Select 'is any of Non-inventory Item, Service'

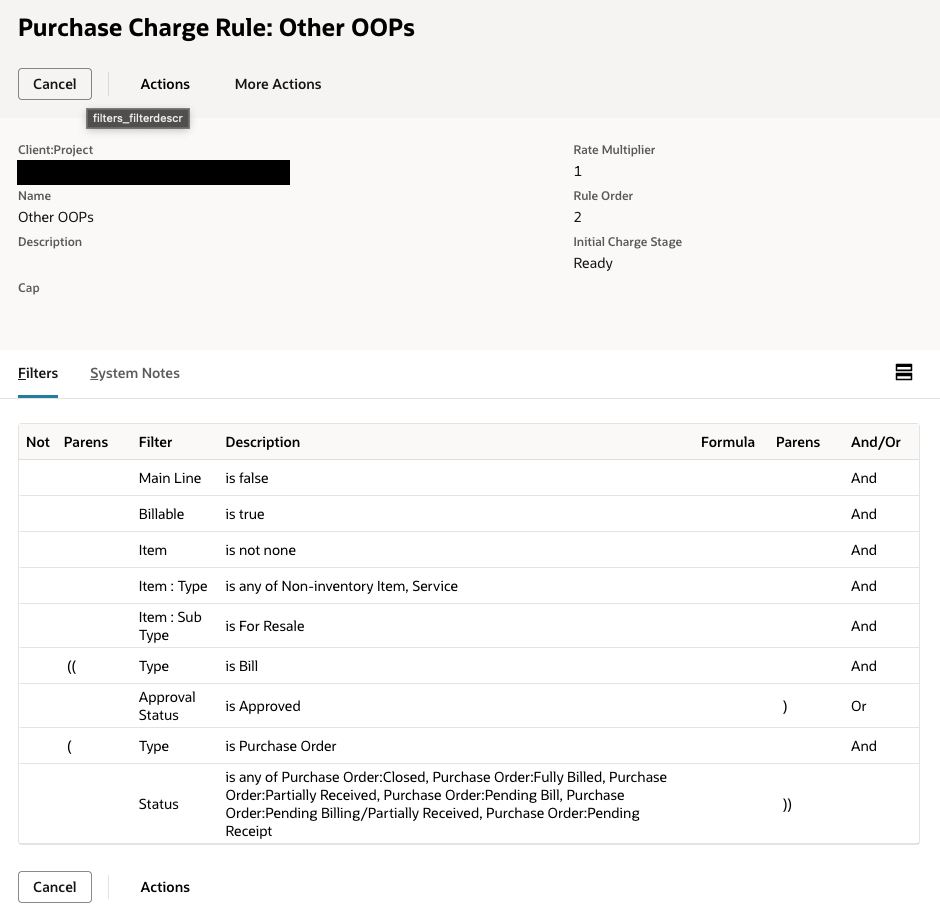[x=341, y=586]
